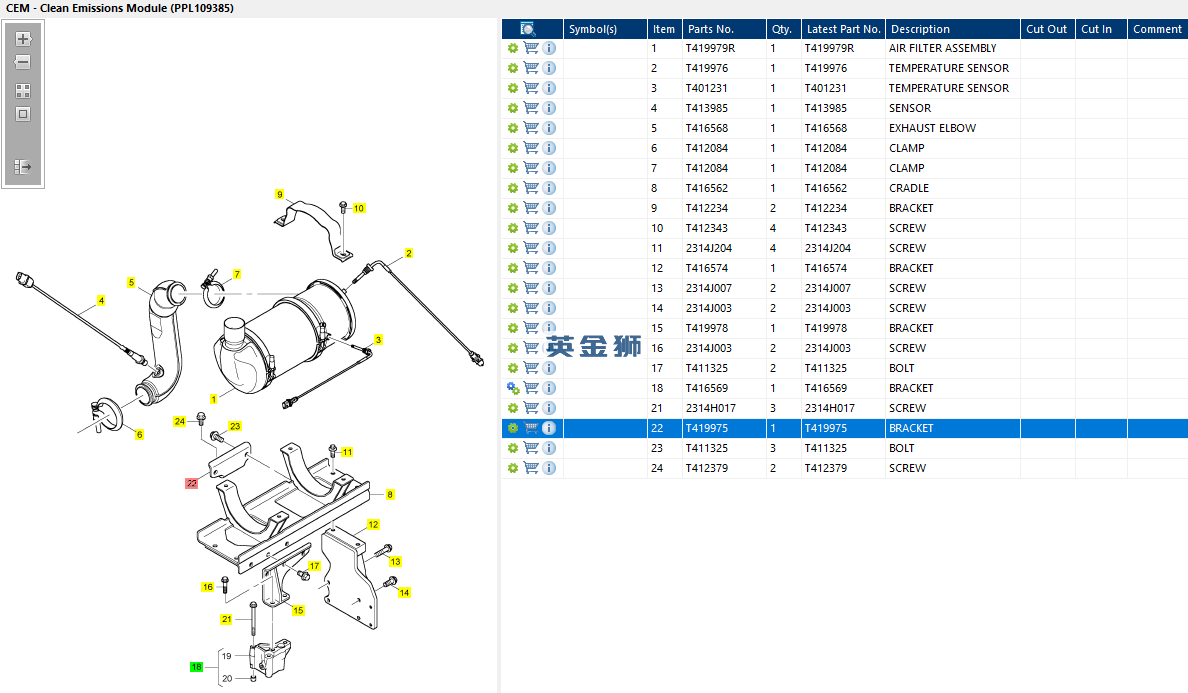Add item 24 SCREW to cart
1188x693 pixels.
tap(531, 468)
